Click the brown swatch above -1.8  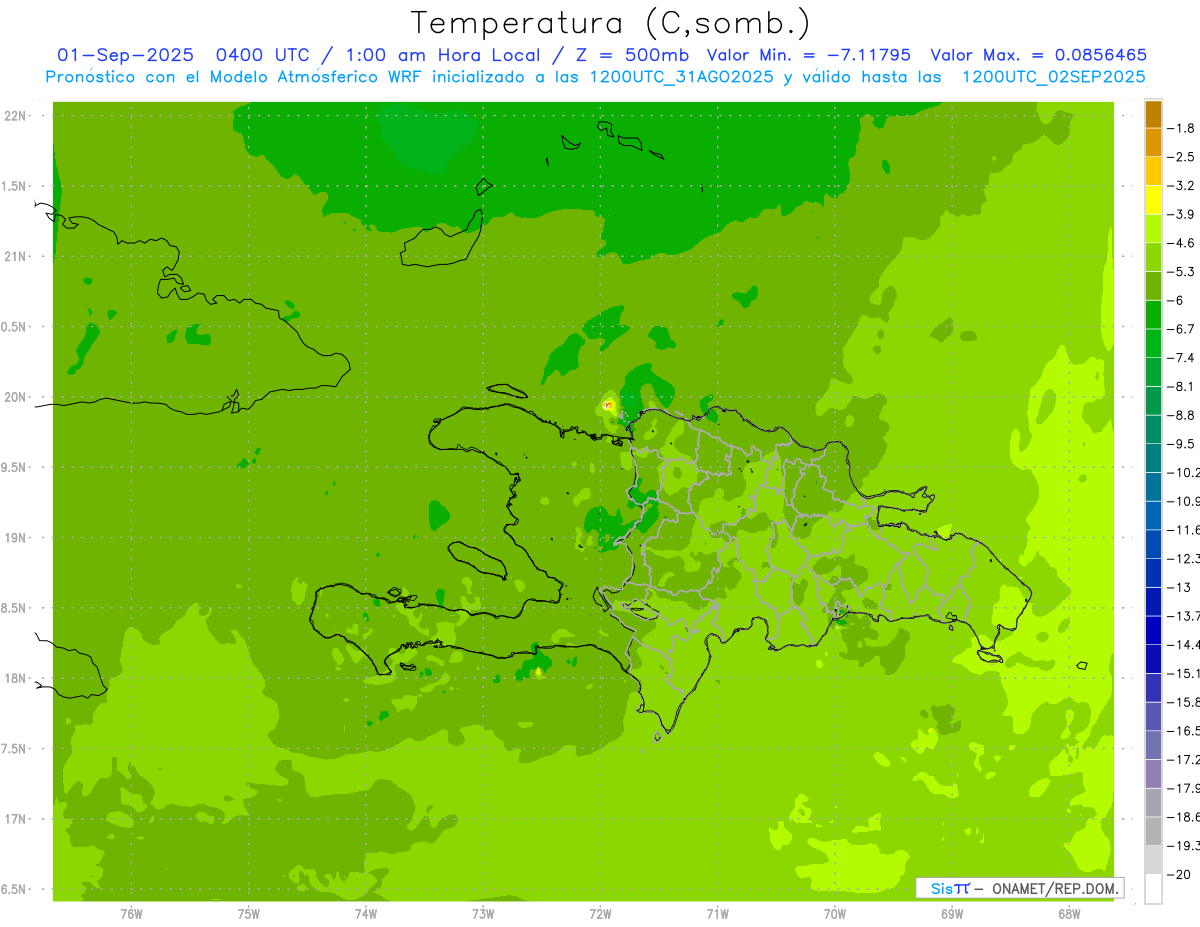tap(1153, 114)
